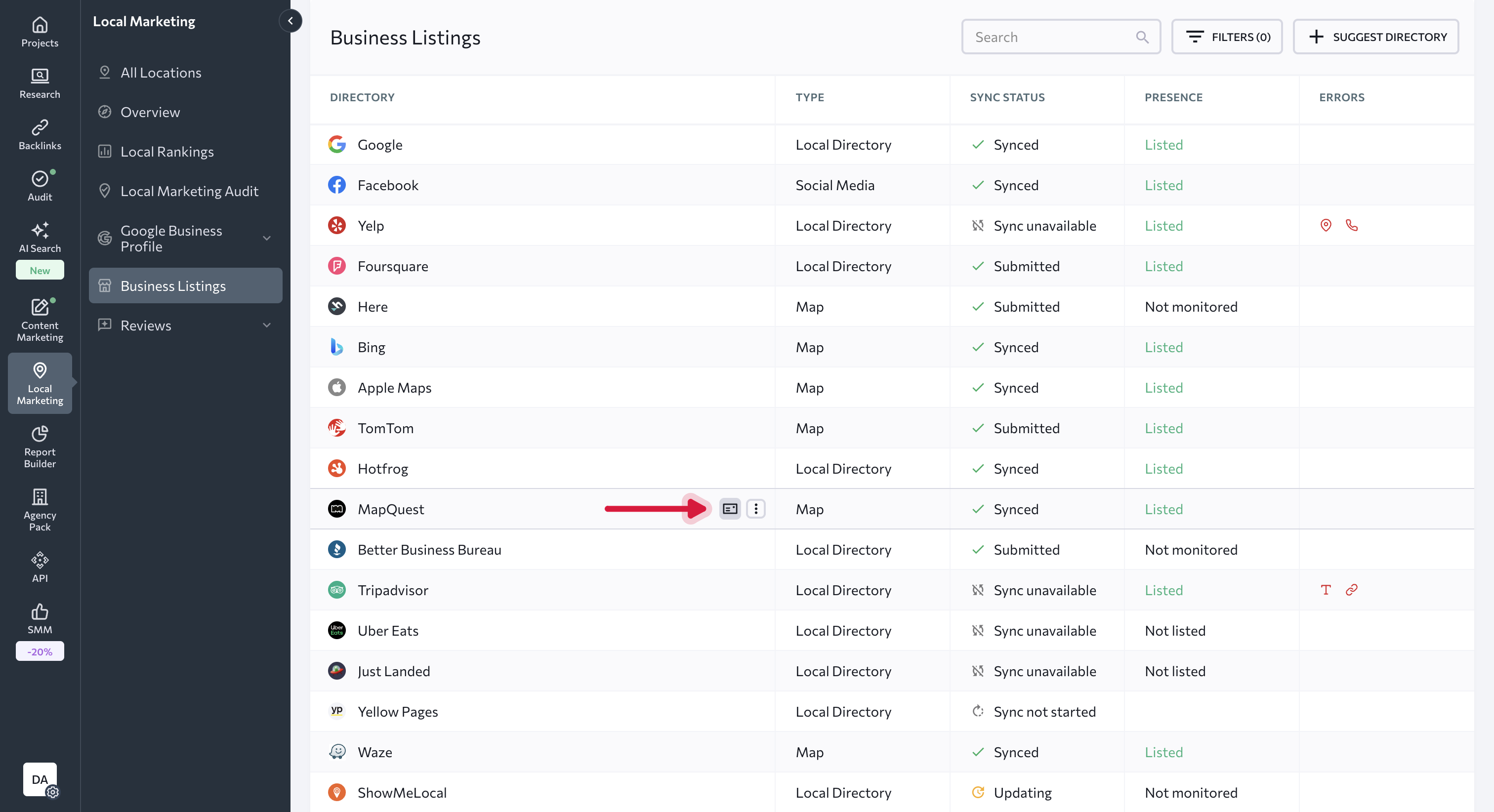Image resolution: width=1494 pixels, height=812 pixels.
Task: Open Local Marketing Audit
Action: click(x=186, y=191)
